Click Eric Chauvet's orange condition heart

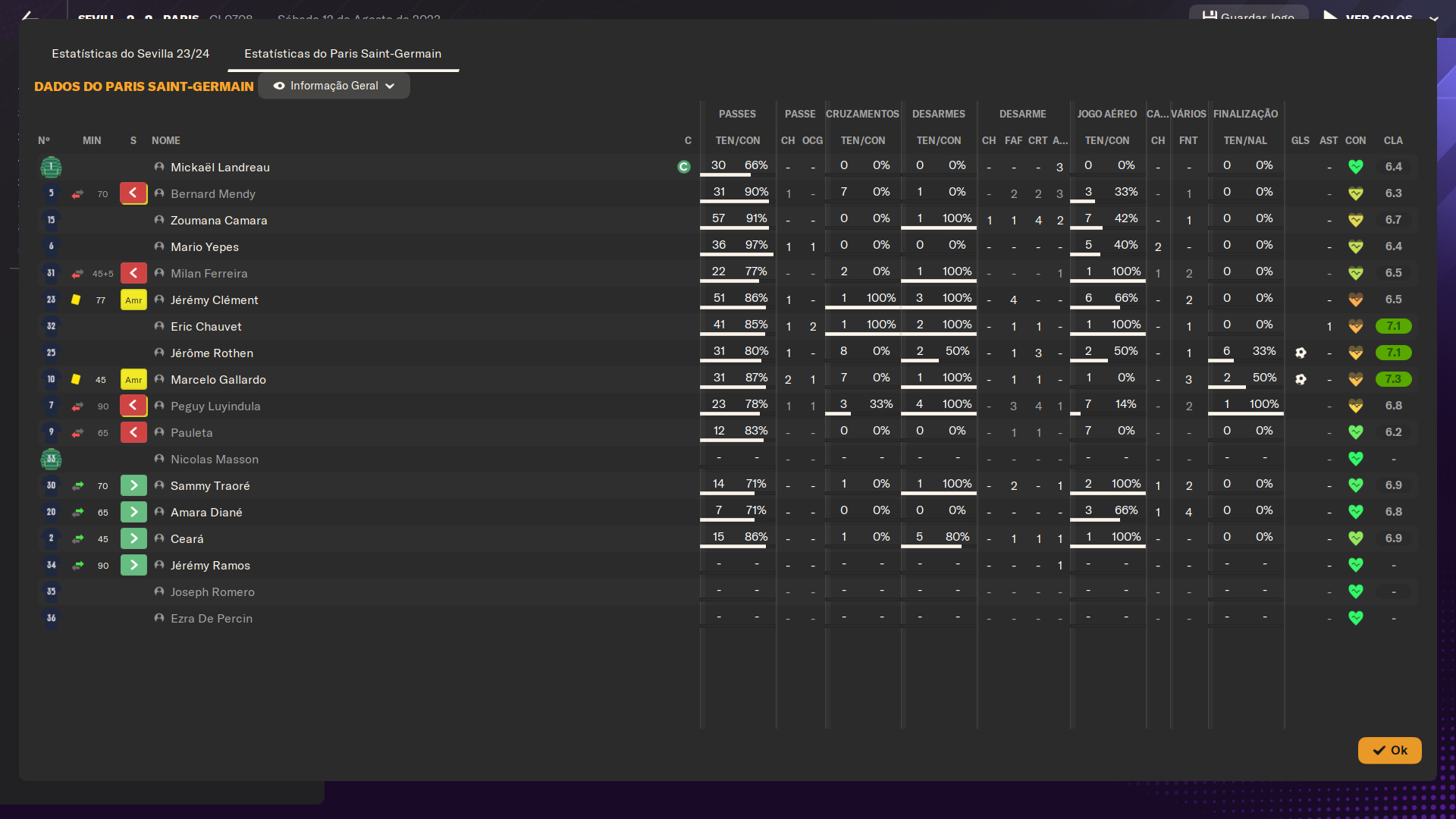tap(1356, 326)
